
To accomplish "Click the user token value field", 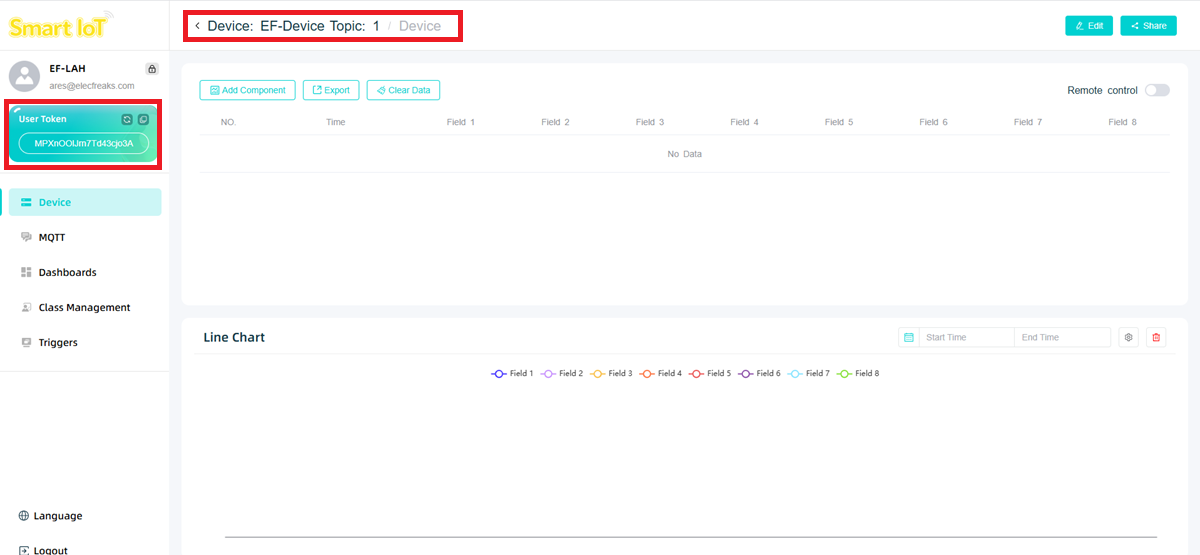I will pyautogui.click(x=84, y=144).
